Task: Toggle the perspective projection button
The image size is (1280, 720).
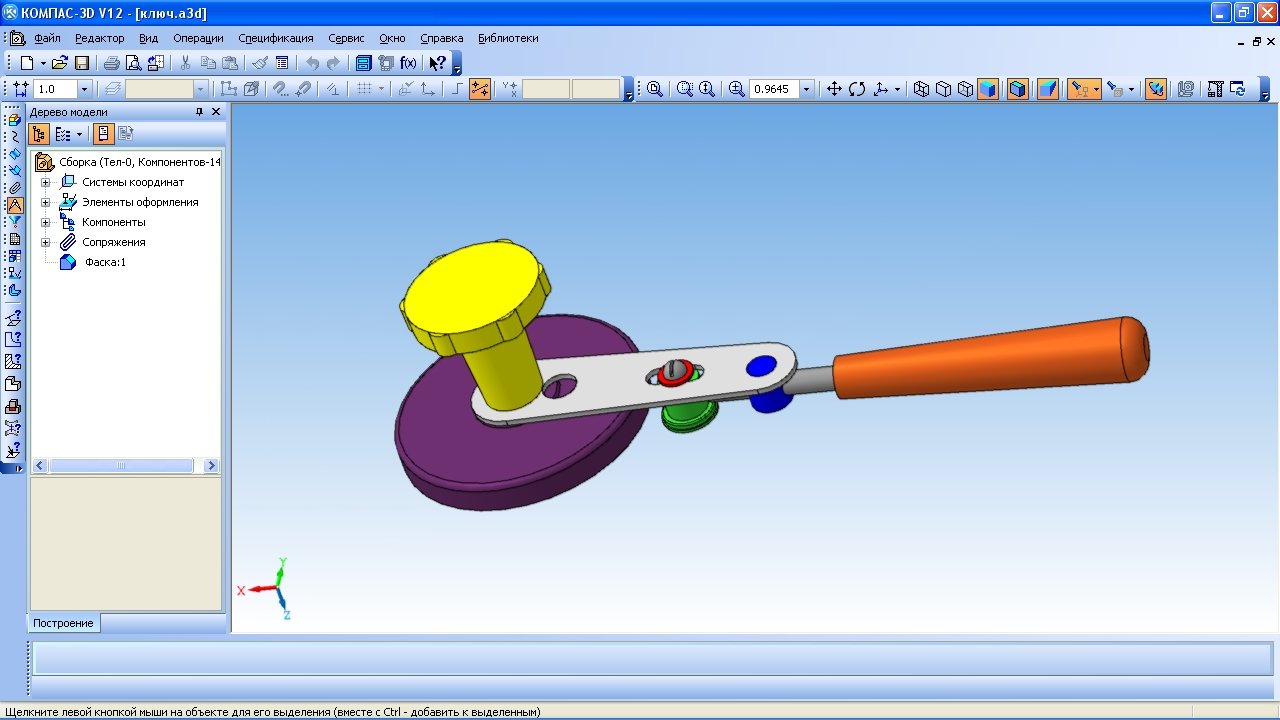Action: coord(1047,89)
